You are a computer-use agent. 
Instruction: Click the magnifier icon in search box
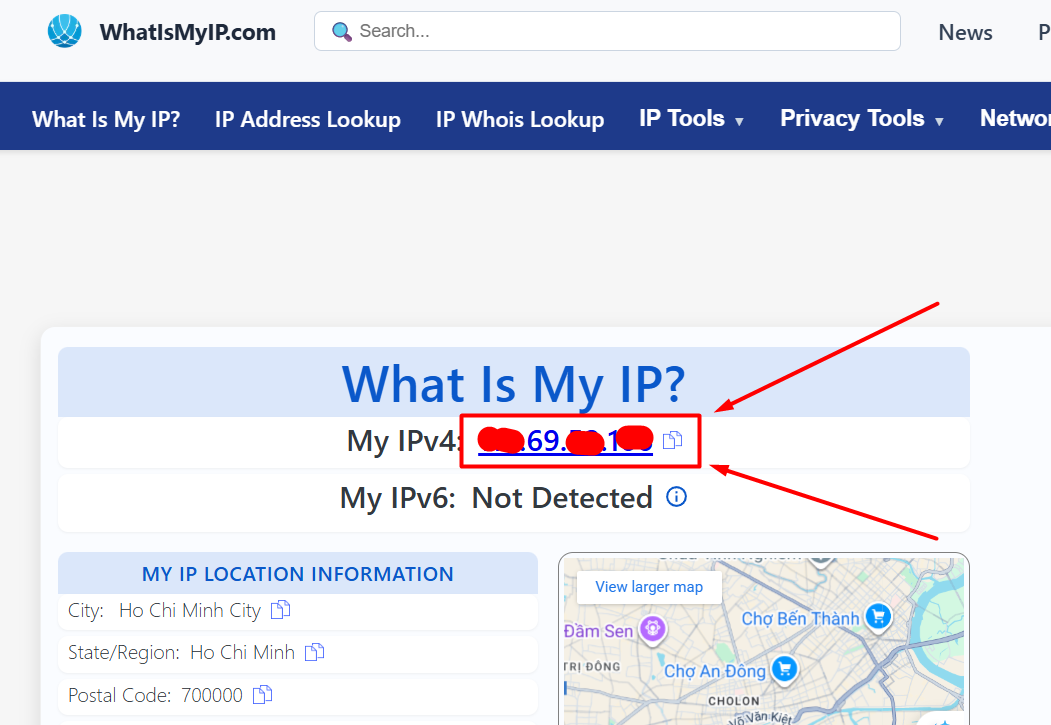tap(342, 31)
